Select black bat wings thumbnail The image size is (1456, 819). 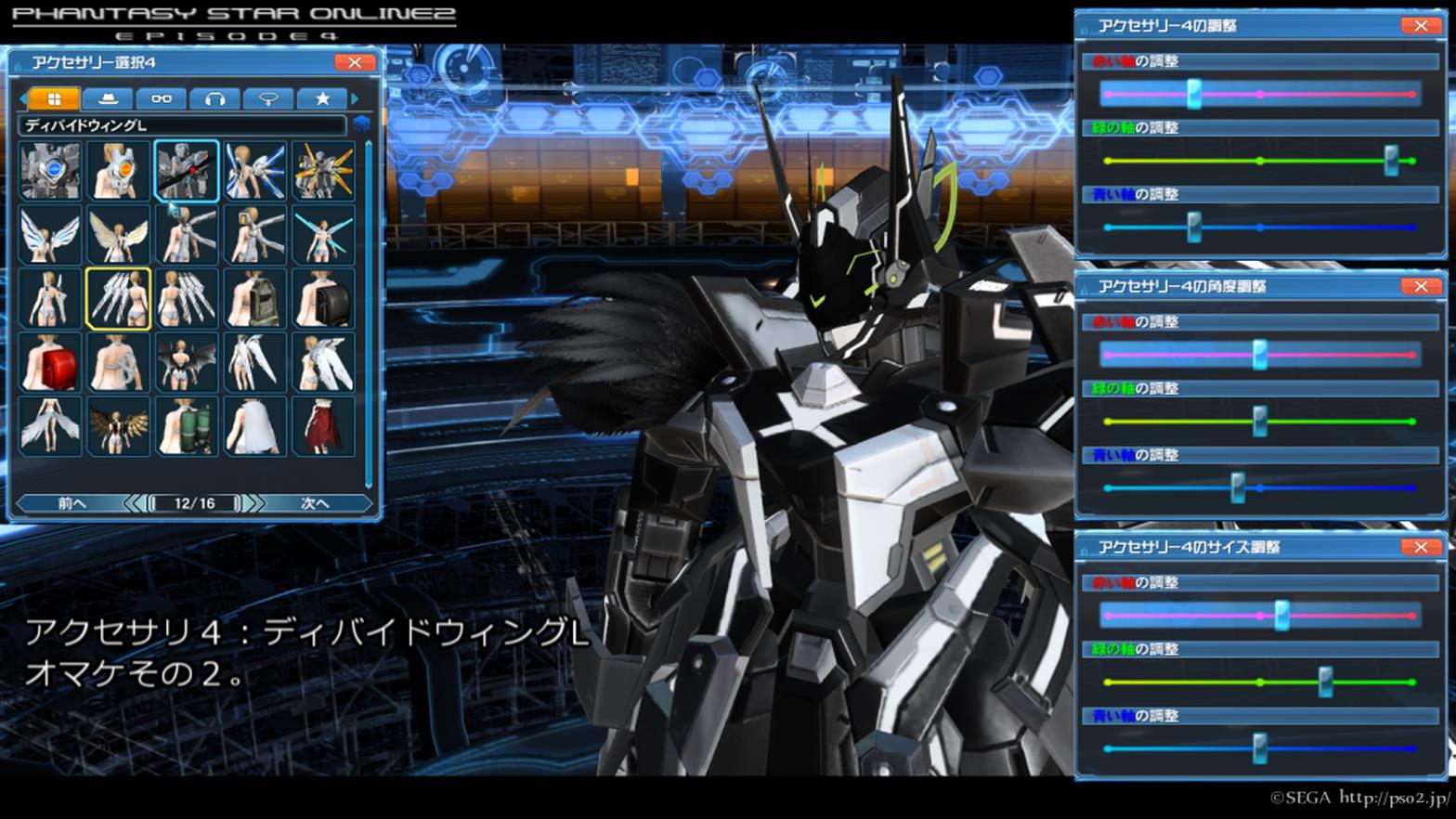187,363
